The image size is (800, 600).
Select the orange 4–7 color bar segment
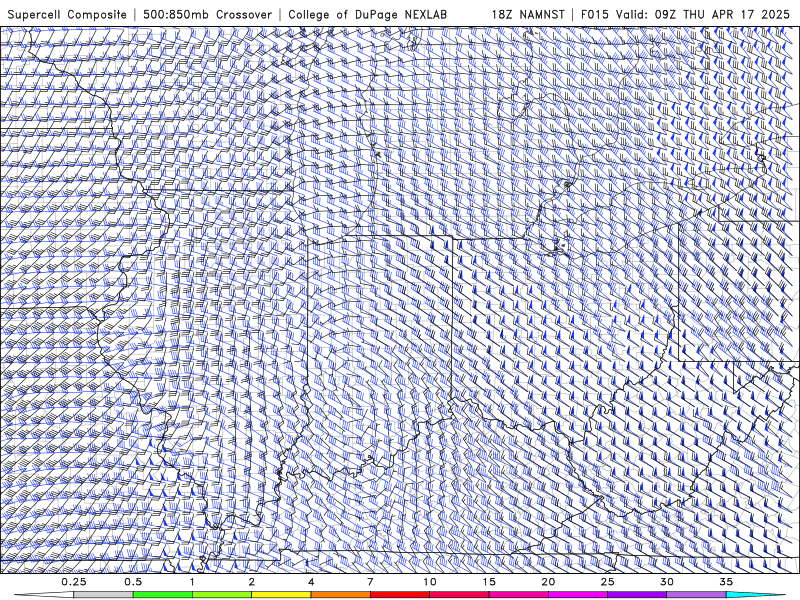click(x=340, y=595)
